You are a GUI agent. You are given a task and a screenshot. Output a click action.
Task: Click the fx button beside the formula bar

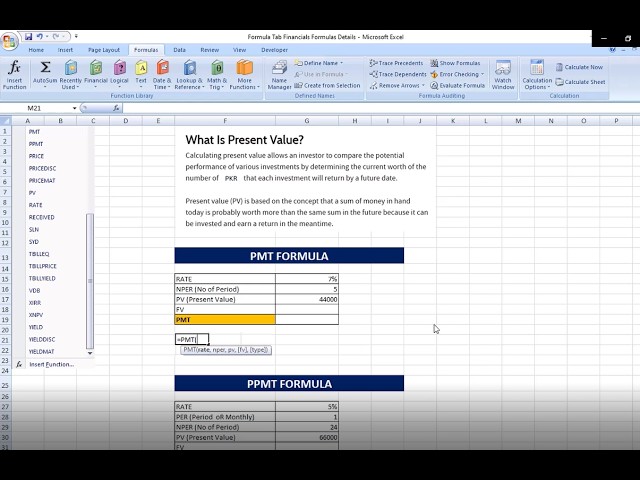pos(116,108)
